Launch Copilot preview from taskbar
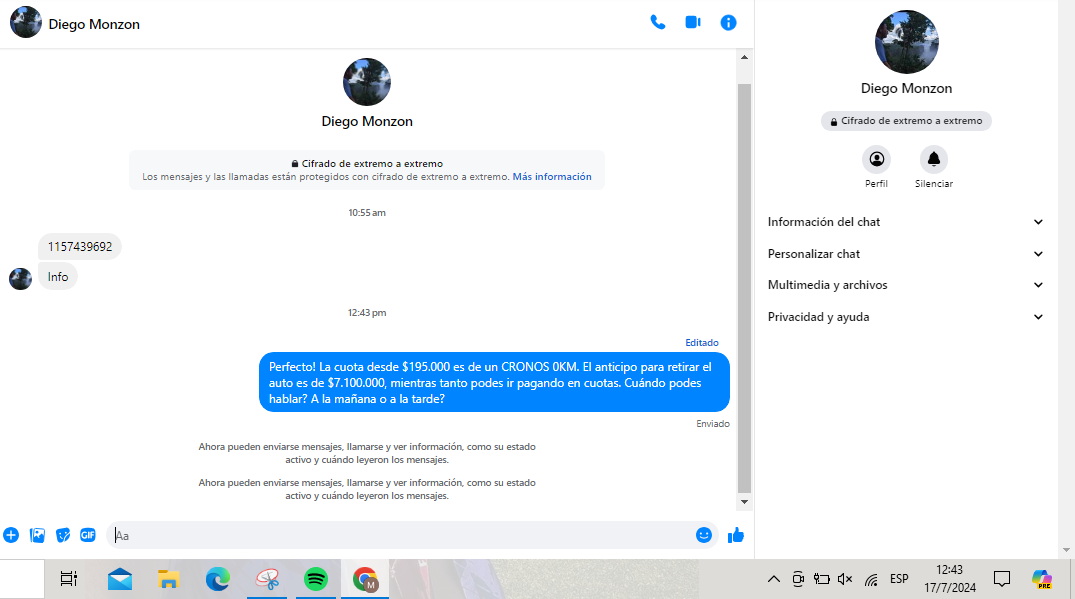Viewport: 1075px width, 599px height. pyautogui.click(x=1041, y=579)
